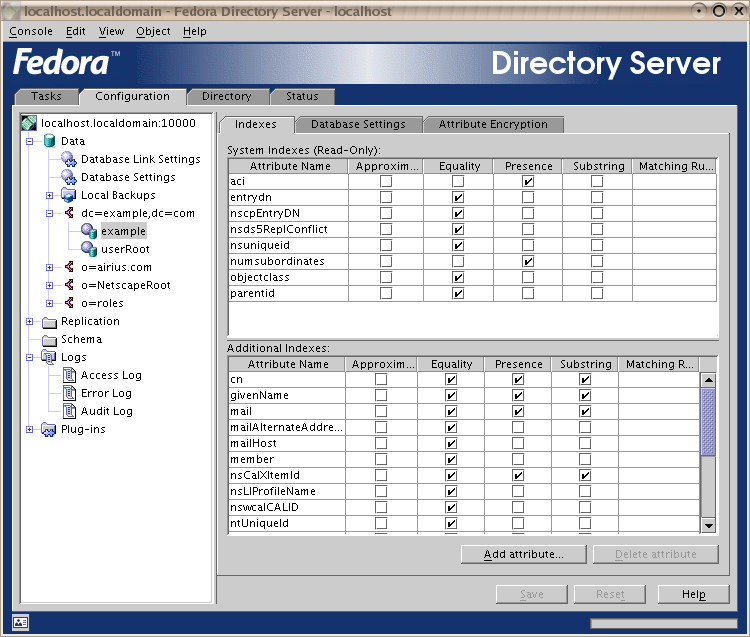Screen dimensions: 750x637
Task: Click the Additional Indexes scroll down arrow
Action: click(x=708, y=526)
